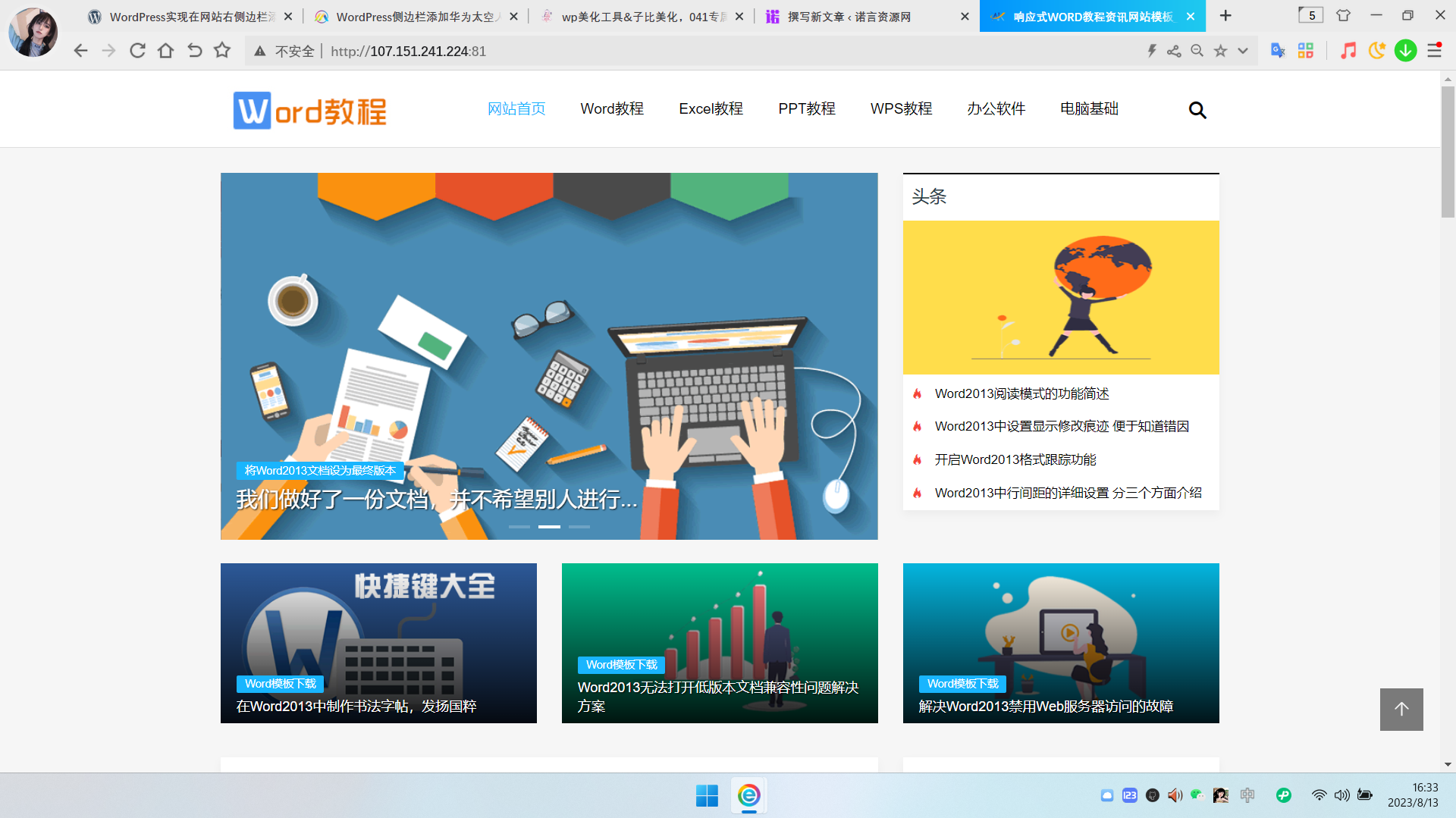
Task: Open Word教程 navigation menu item
Action: (612, 108)
